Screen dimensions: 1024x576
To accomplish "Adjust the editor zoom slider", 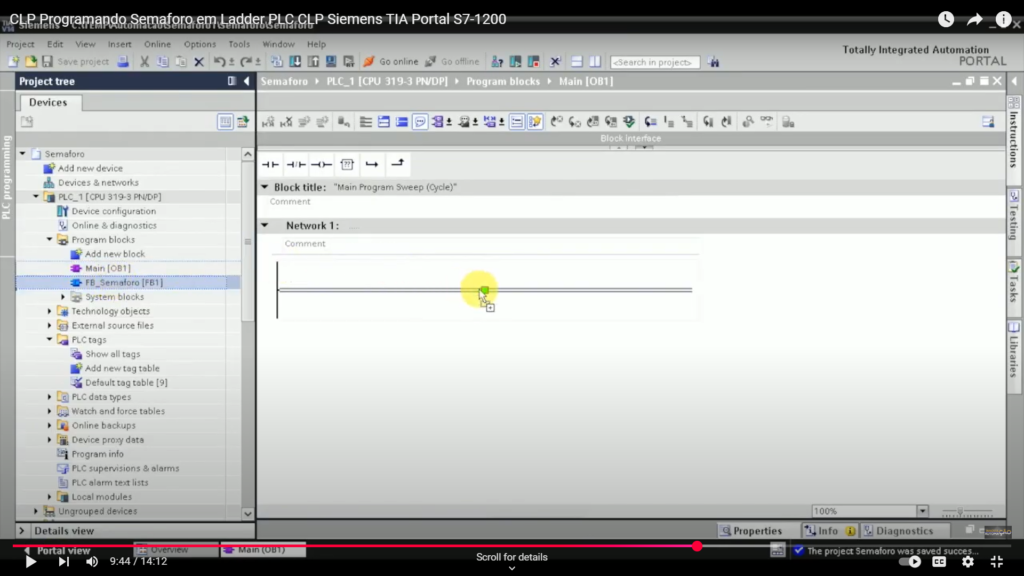I will [967, 512].
